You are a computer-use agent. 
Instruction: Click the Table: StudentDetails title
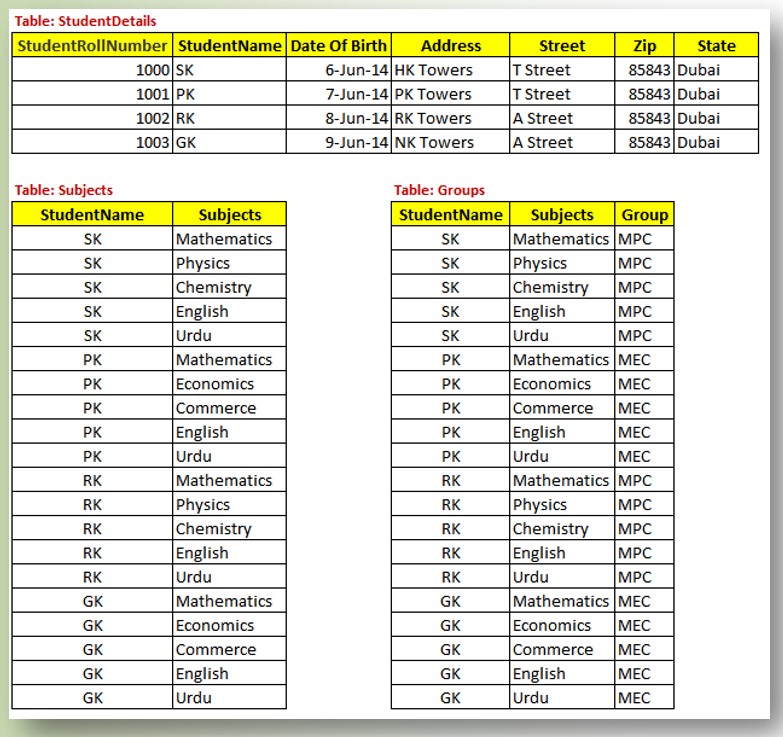tap(85, 21)
